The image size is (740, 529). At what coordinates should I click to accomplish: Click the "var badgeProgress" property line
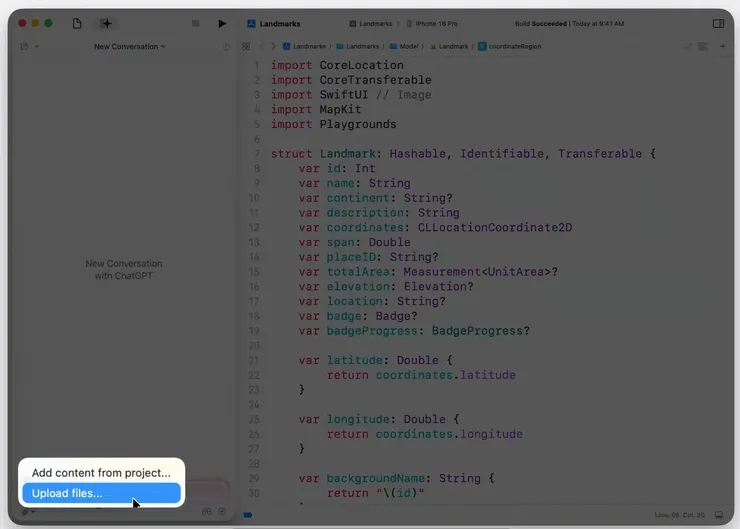414,331
